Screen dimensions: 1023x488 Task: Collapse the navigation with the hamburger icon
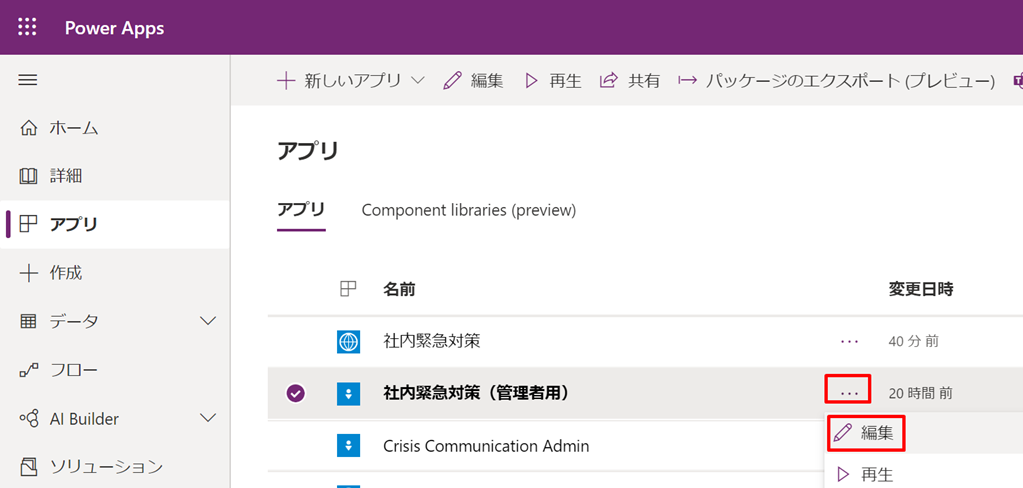27,80
